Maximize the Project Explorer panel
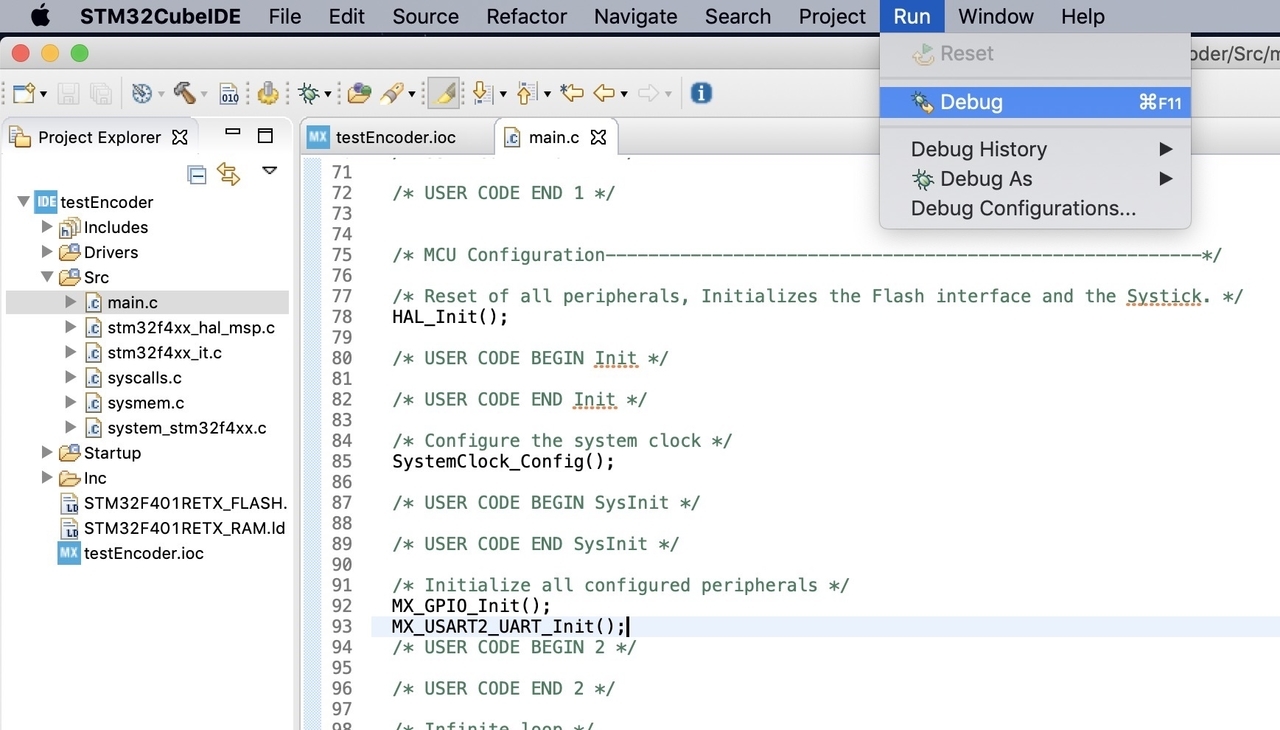Viewport: 1280px width, 730px height. pos(266,136)
